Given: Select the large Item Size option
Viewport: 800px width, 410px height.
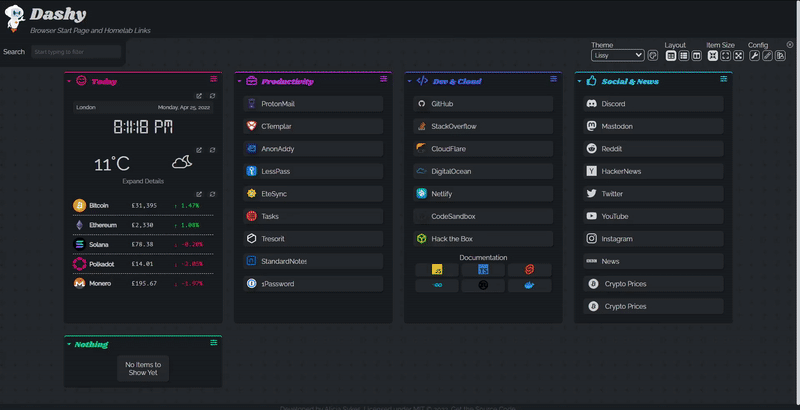Looking at the screenshot, I should coord(738,56).
